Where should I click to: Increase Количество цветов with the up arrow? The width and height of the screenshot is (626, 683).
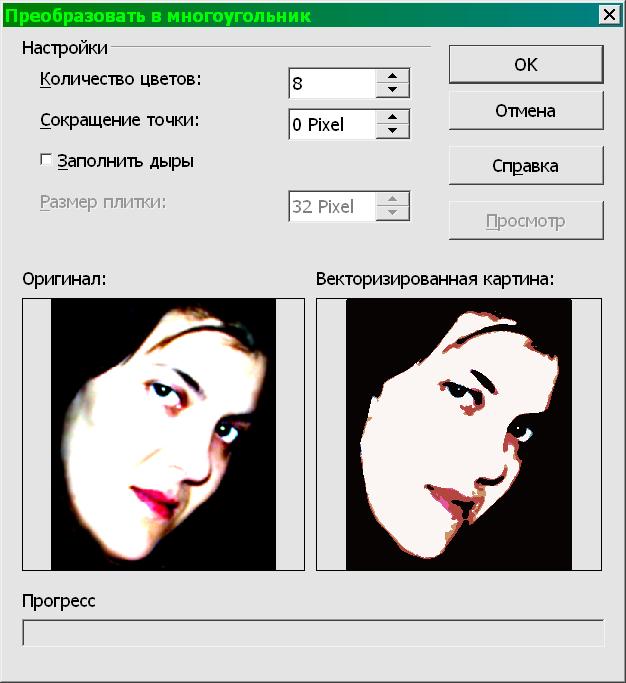pos(393,76)
